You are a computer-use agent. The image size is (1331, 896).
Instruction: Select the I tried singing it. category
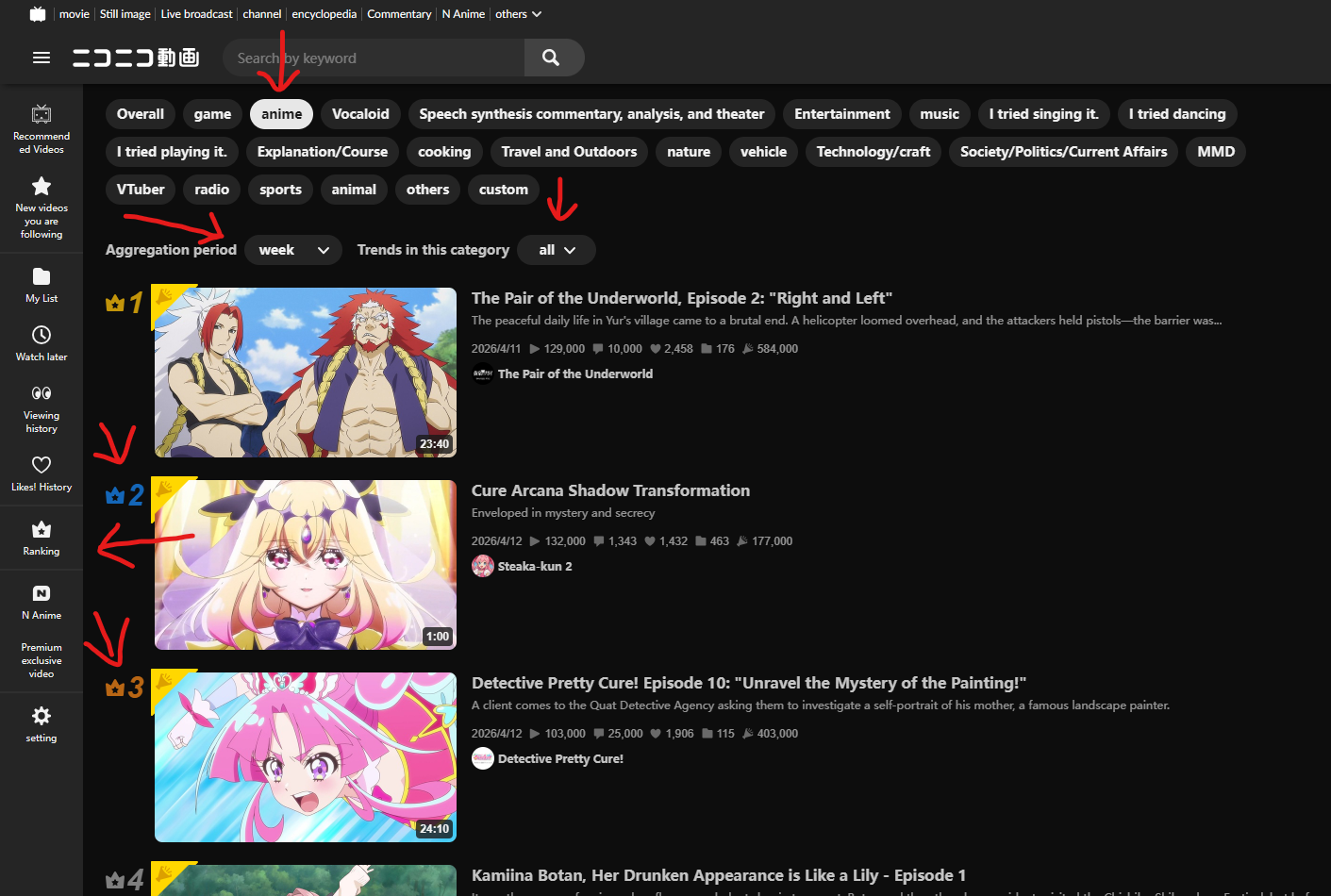click(x=1044, y=114)
